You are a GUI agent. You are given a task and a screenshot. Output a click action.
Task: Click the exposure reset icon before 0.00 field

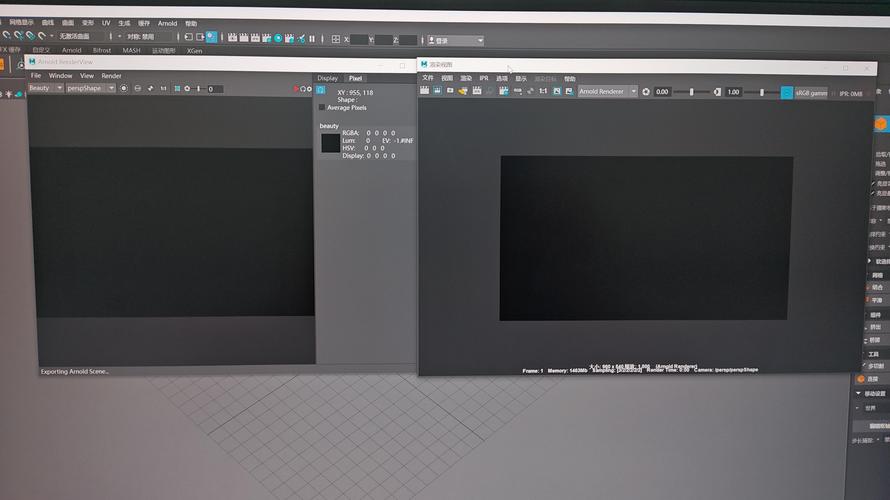[x=646, y=92]
